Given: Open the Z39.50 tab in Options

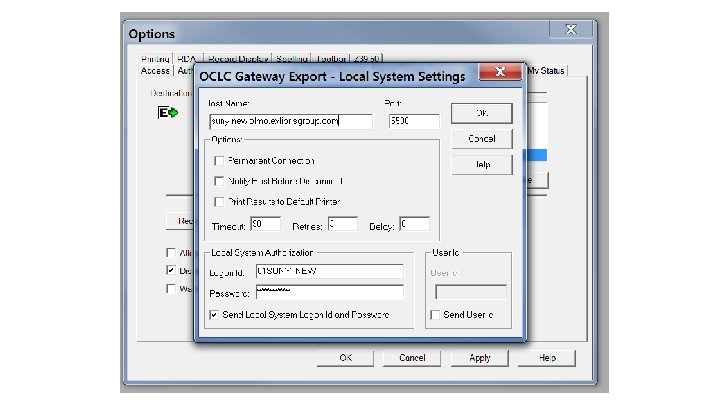Looking at the screenshot, I should pyautogui.click(x=367, y=59).
